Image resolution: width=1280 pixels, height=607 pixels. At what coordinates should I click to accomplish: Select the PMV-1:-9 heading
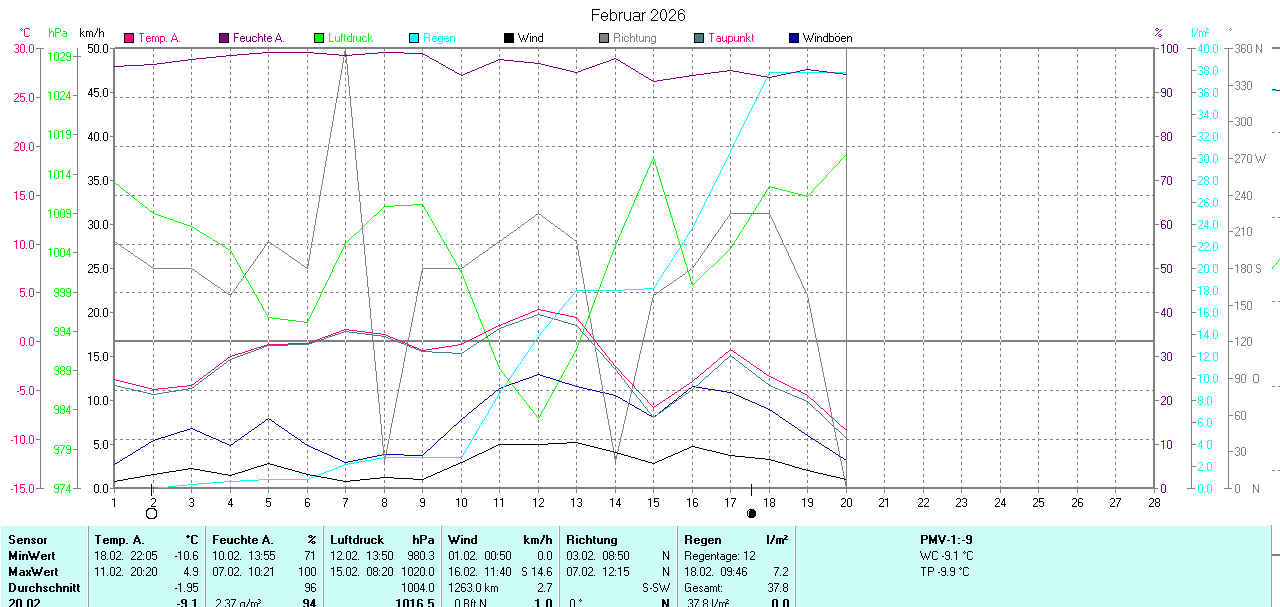point(946,540)
